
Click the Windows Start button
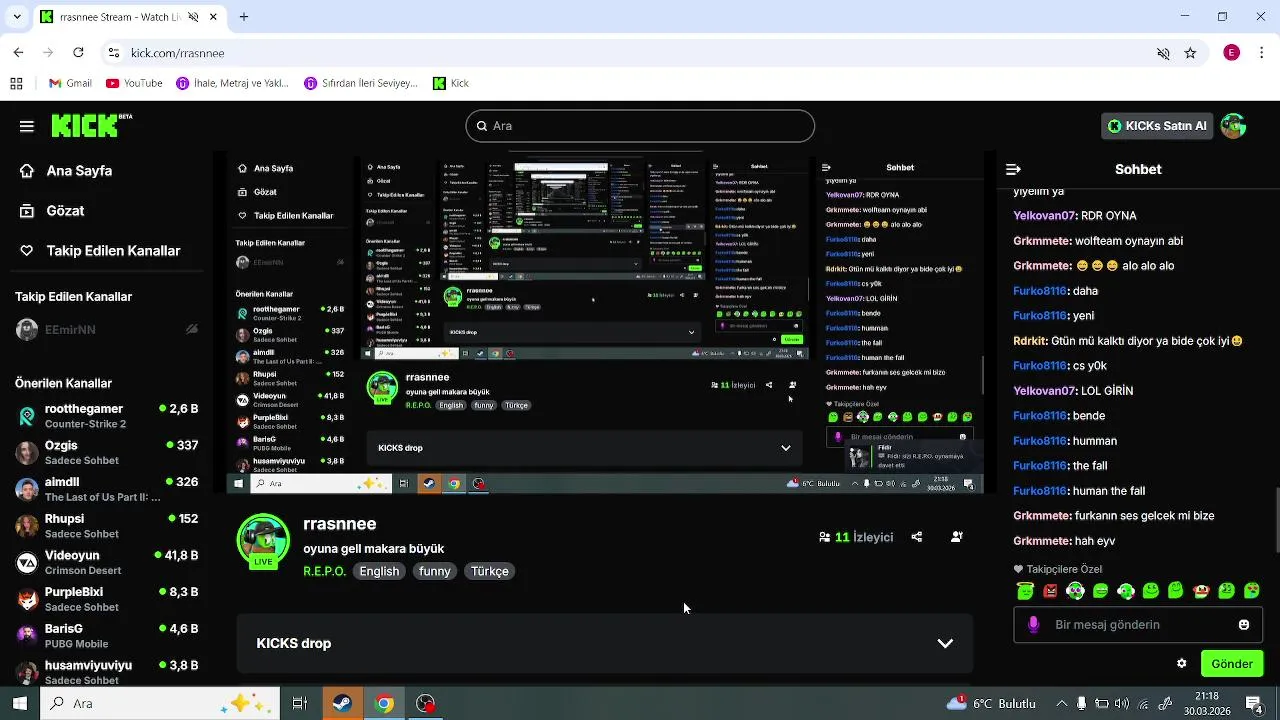coord(19,704)
